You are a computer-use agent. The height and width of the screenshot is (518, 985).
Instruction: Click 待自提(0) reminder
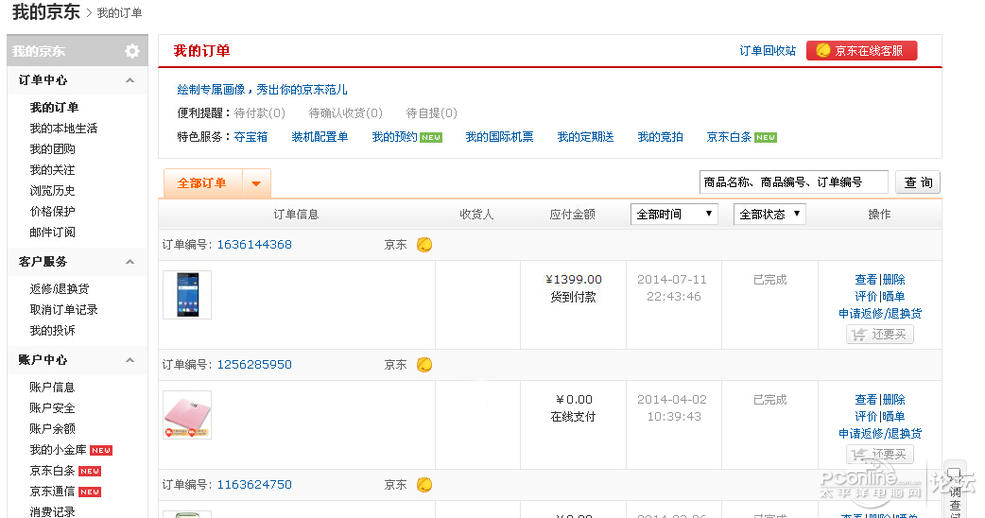pyautogui.click(x=432, y=113)
